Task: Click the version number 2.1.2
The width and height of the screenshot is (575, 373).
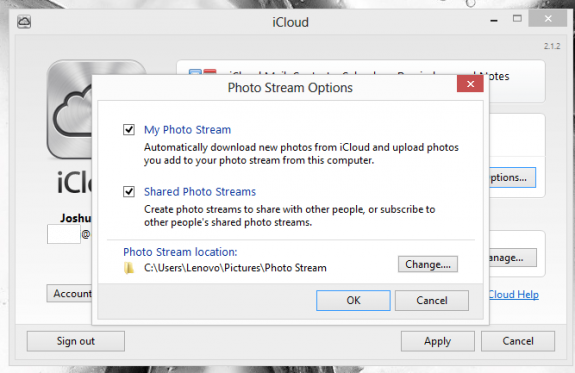Action: (x=552, y=46)
